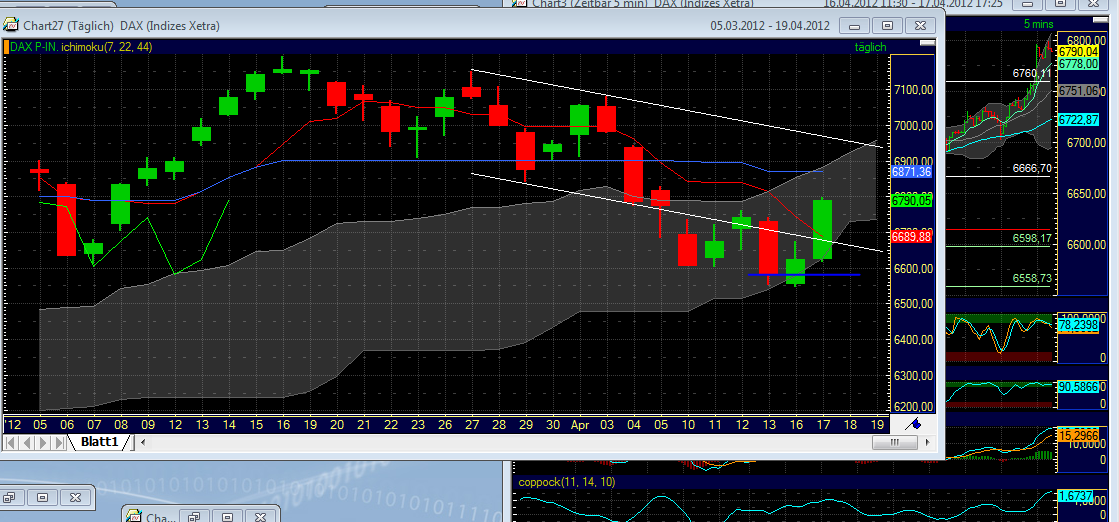The height and width of the screenshot is (522, 1119).
Task: Go to previous sheet tab arrow
Action: 26,442
